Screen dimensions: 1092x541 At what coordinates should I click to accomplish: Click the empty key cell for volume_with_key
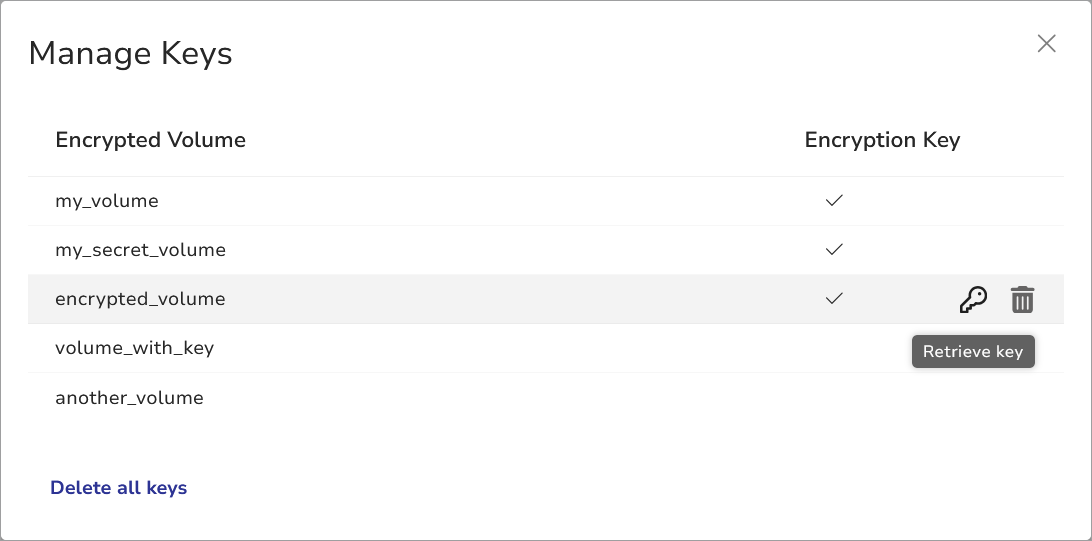834,348
